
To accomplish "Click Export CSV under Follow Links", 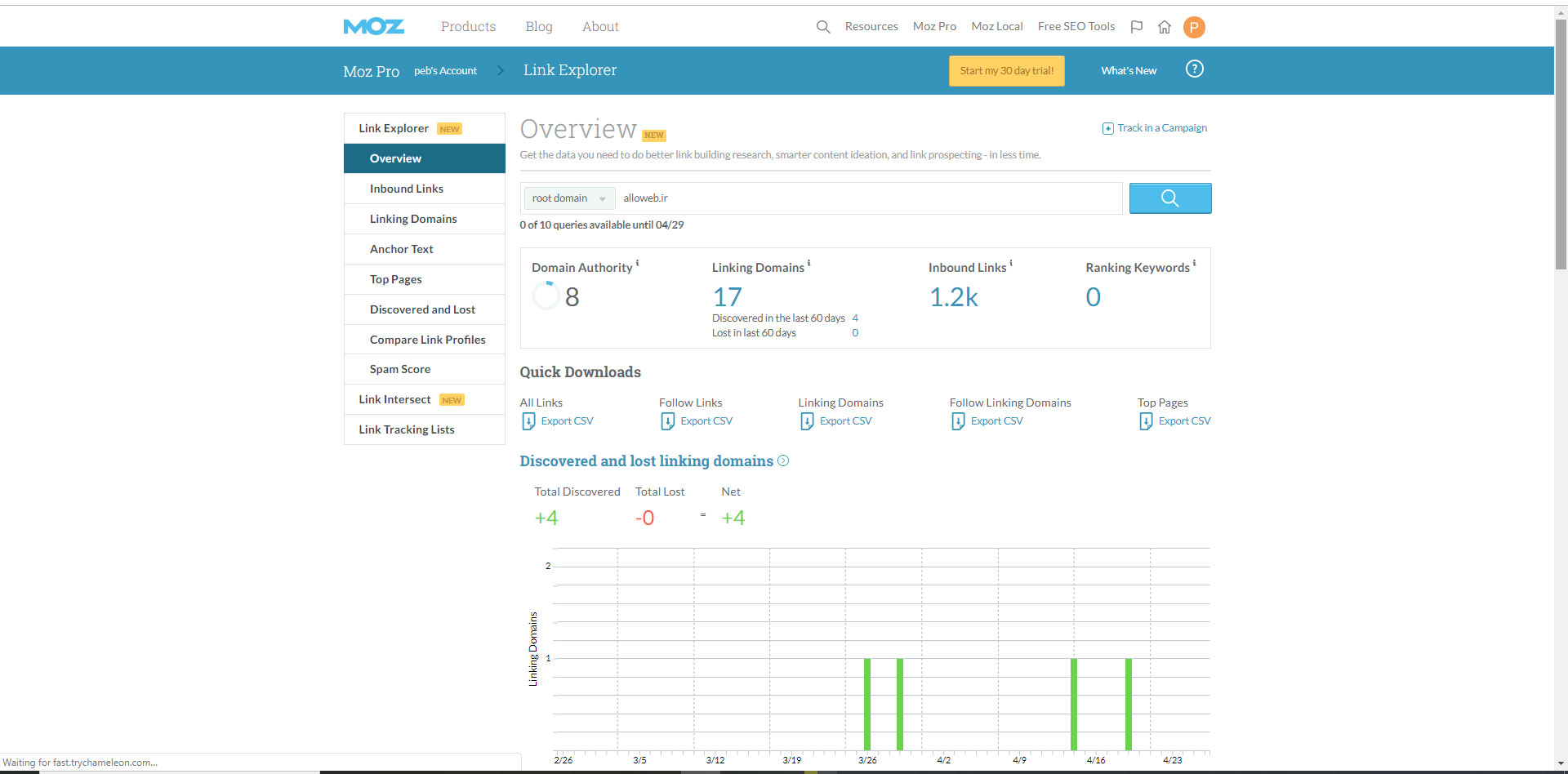I will pos(706,421).
